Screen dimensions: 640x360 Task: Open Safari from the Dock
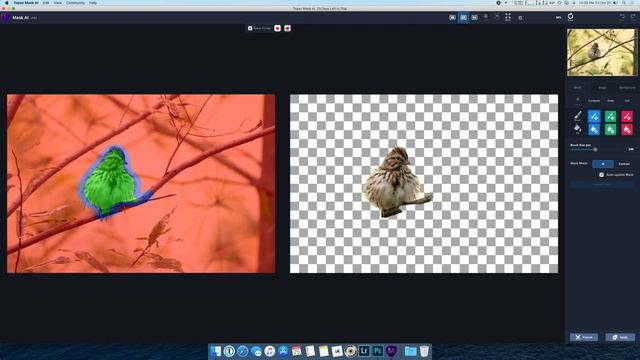click(x=242, y=351)
